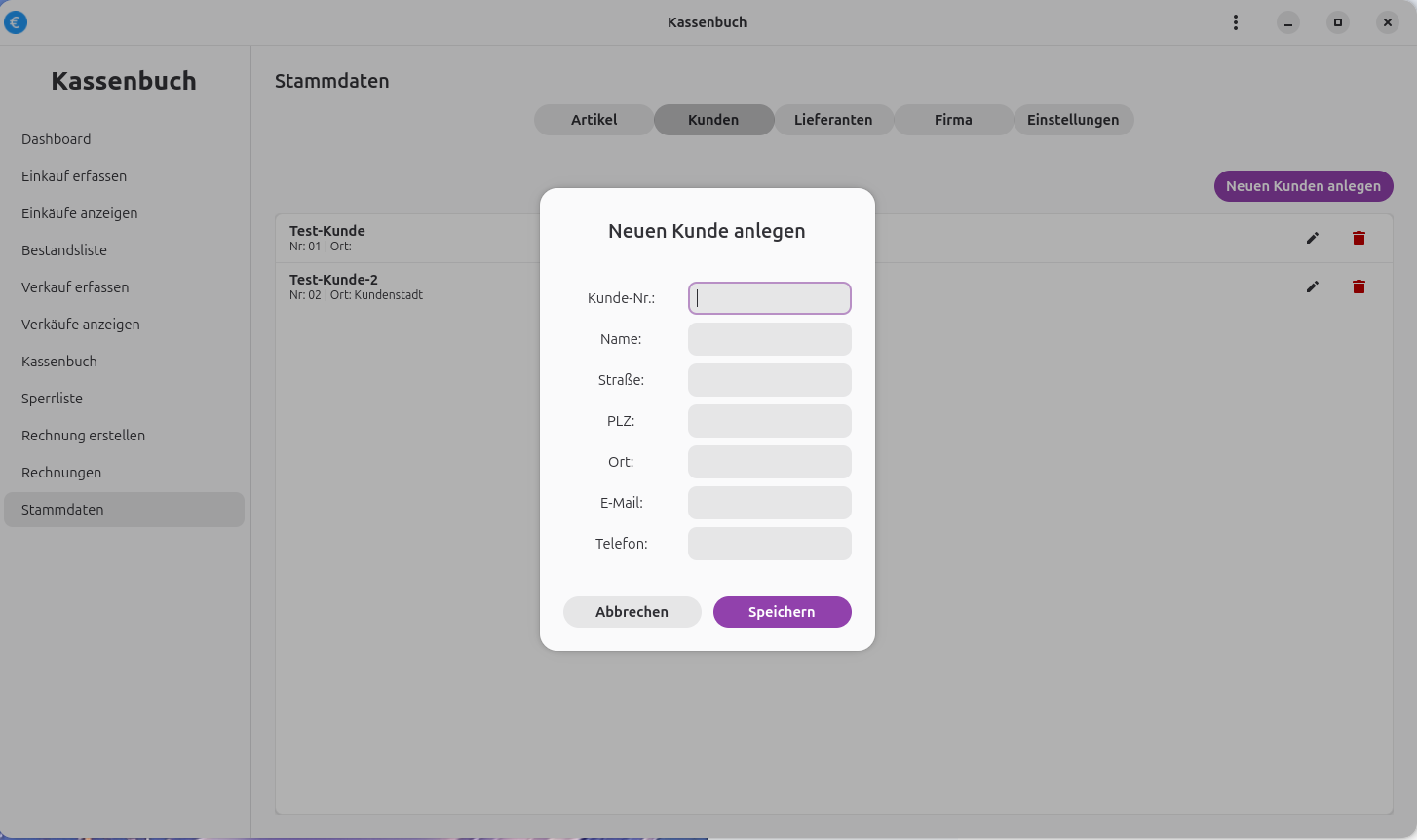Focus the Kunde-Nr. input field
The height and width of the screenshot is (840, 1417).
pos(769,298)
